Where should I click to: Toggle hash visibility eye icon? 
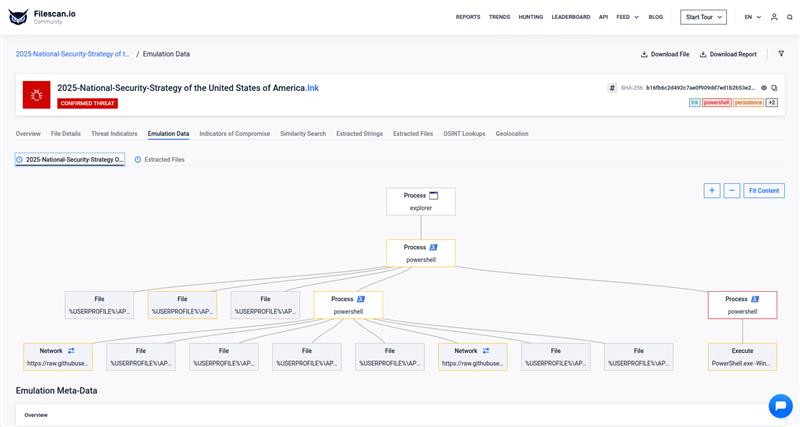764,88
